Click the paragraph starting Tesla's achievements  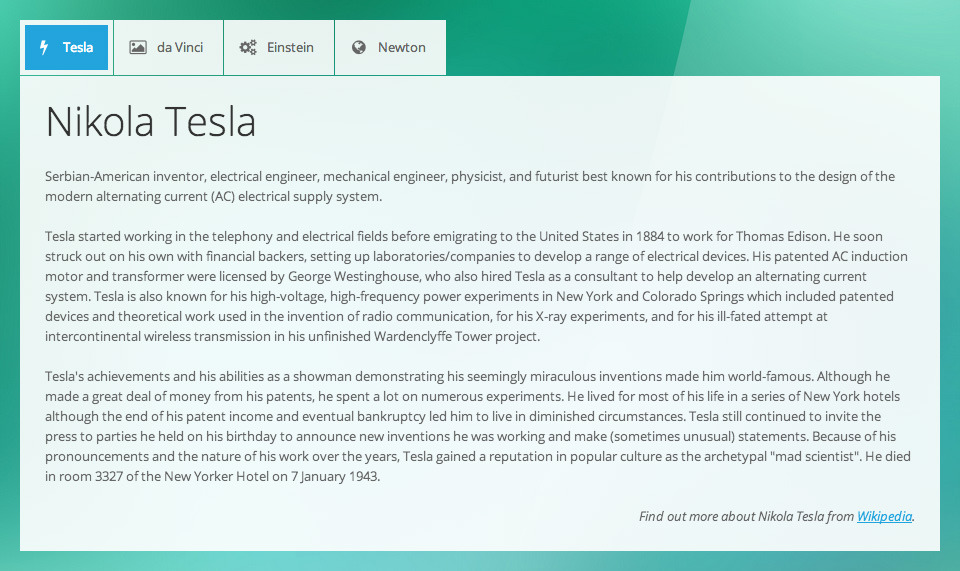pyautogui.click(x=478, y=426)
